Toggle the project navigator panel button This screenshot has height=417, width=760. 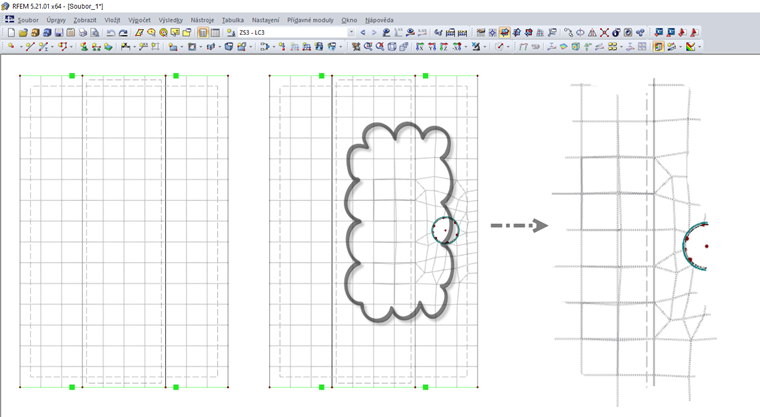(x=203, y=32)
